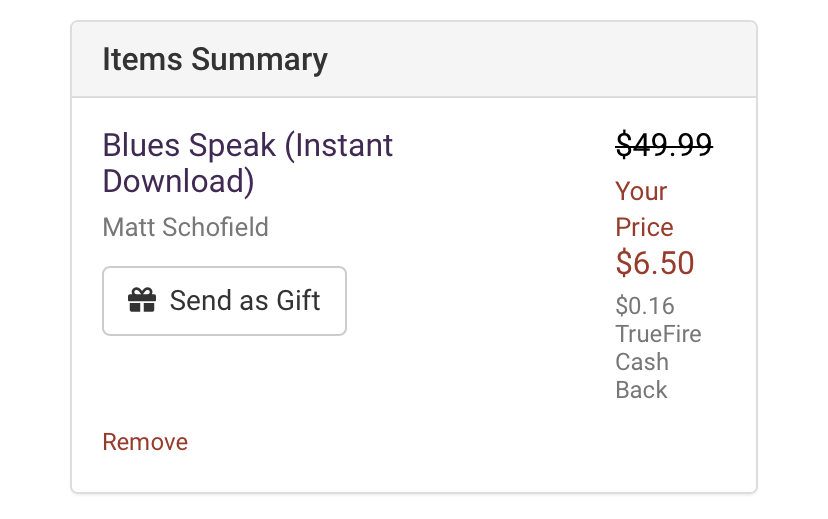Click the word Items in header bar

click(143, 59)
